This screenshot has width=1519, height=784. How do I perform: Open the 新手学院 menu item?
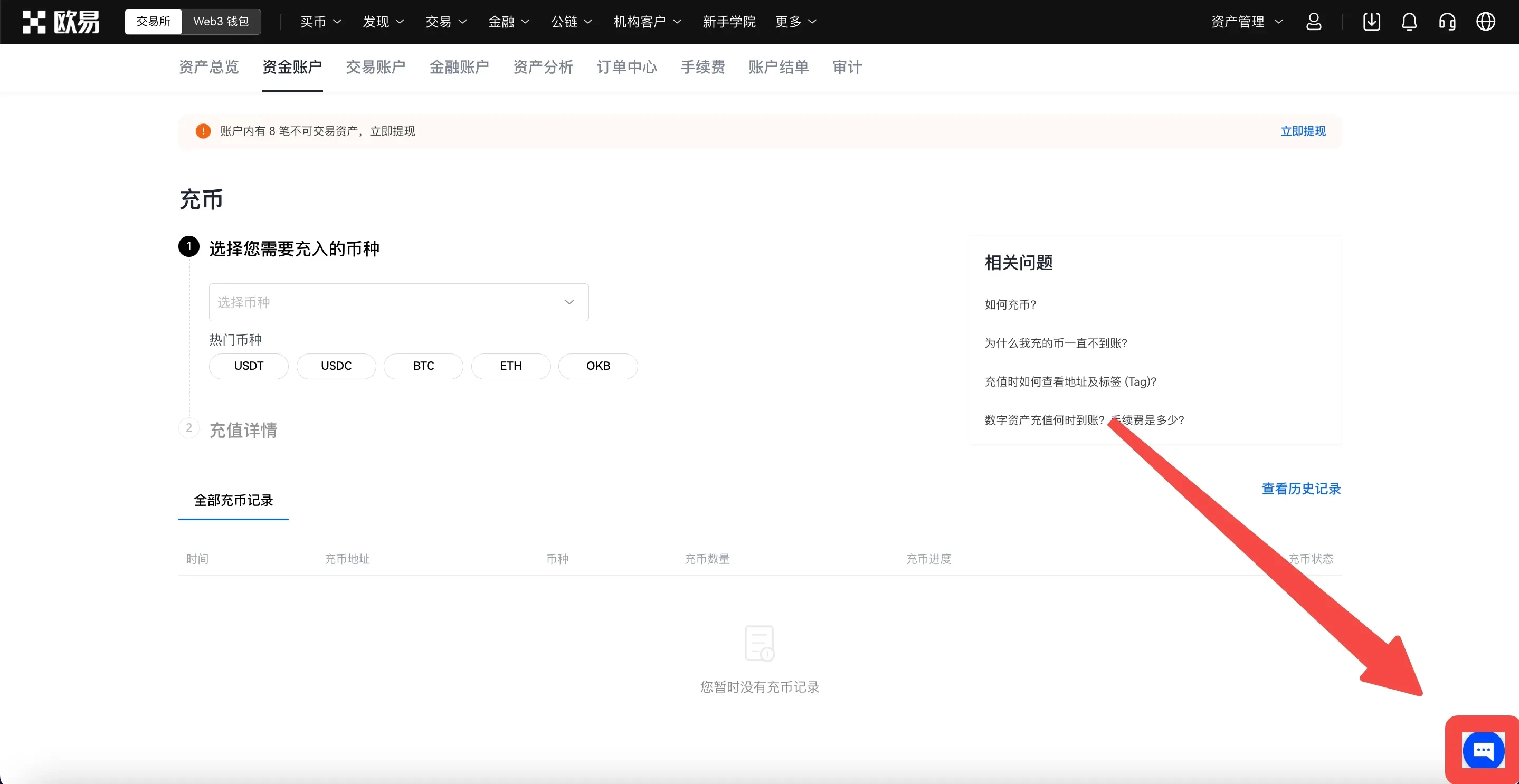pos(729,22)
